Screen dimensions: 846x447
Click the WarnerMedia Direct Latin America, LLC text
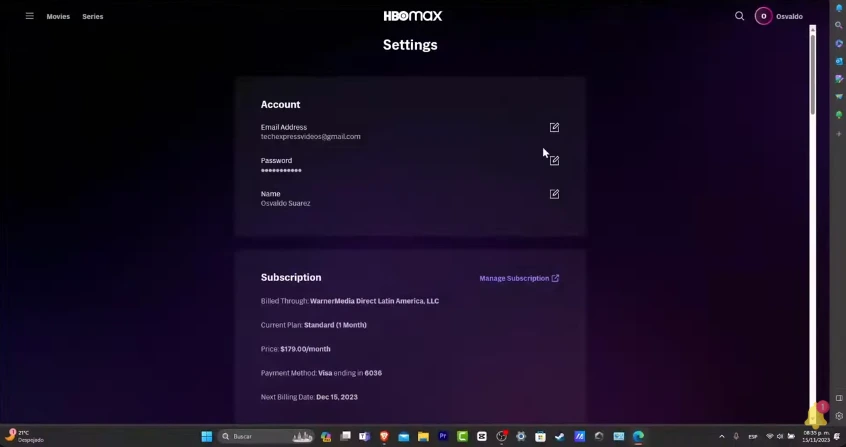[374, 301]
